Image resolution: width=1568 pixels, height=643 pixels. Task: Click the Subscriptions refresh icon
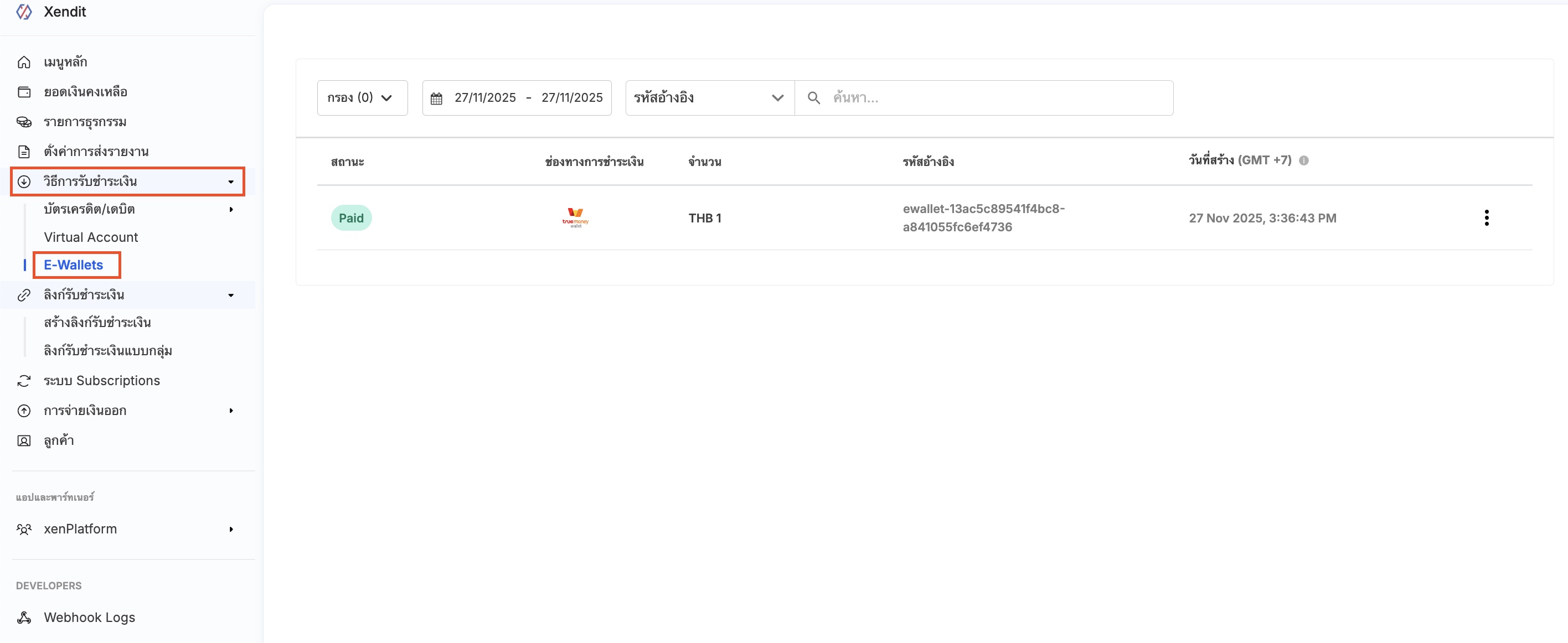[x=24, y=381]
